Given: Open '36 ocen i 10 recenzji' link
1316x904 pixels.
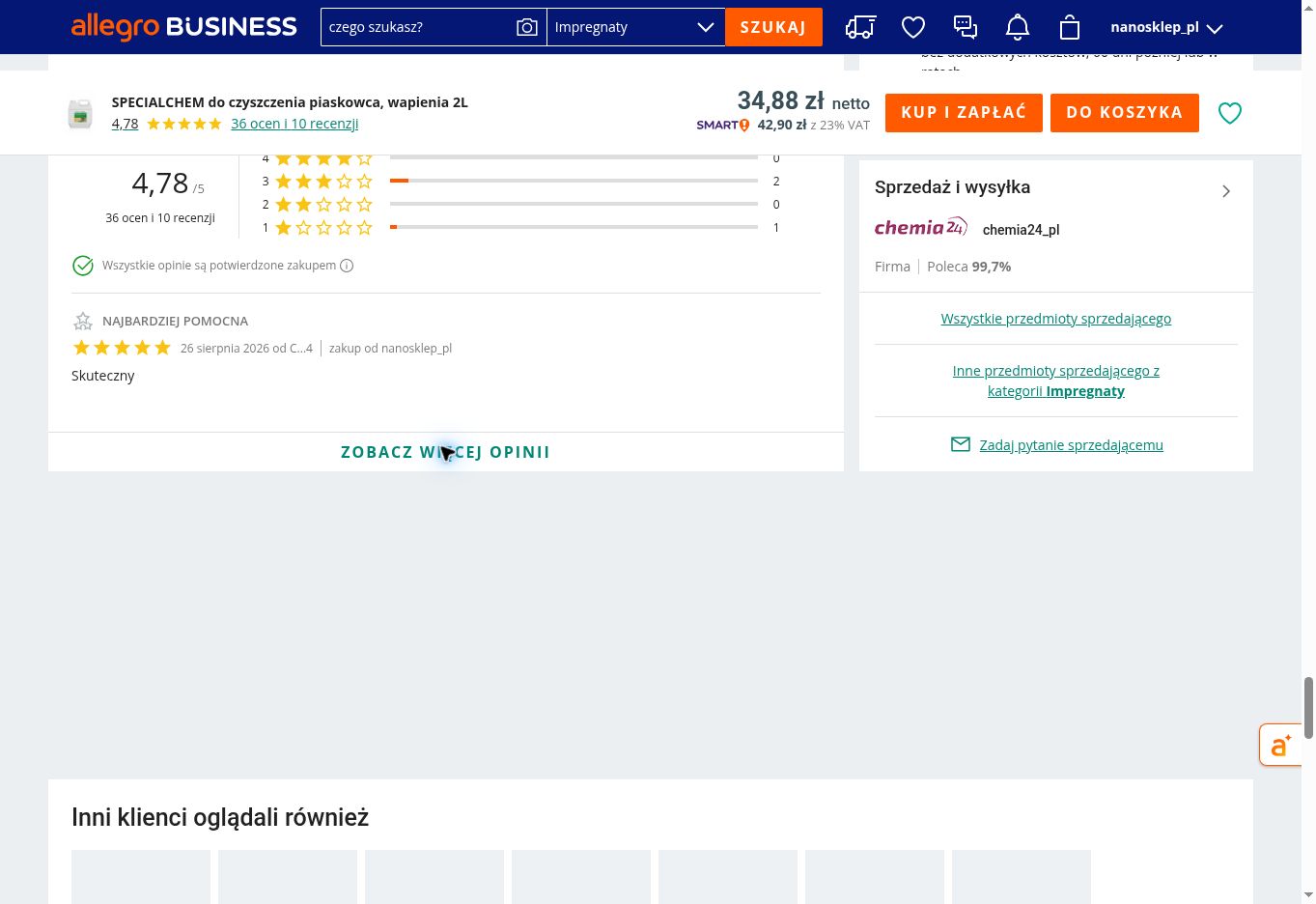Looking at the screenshot, I should 294,124.
